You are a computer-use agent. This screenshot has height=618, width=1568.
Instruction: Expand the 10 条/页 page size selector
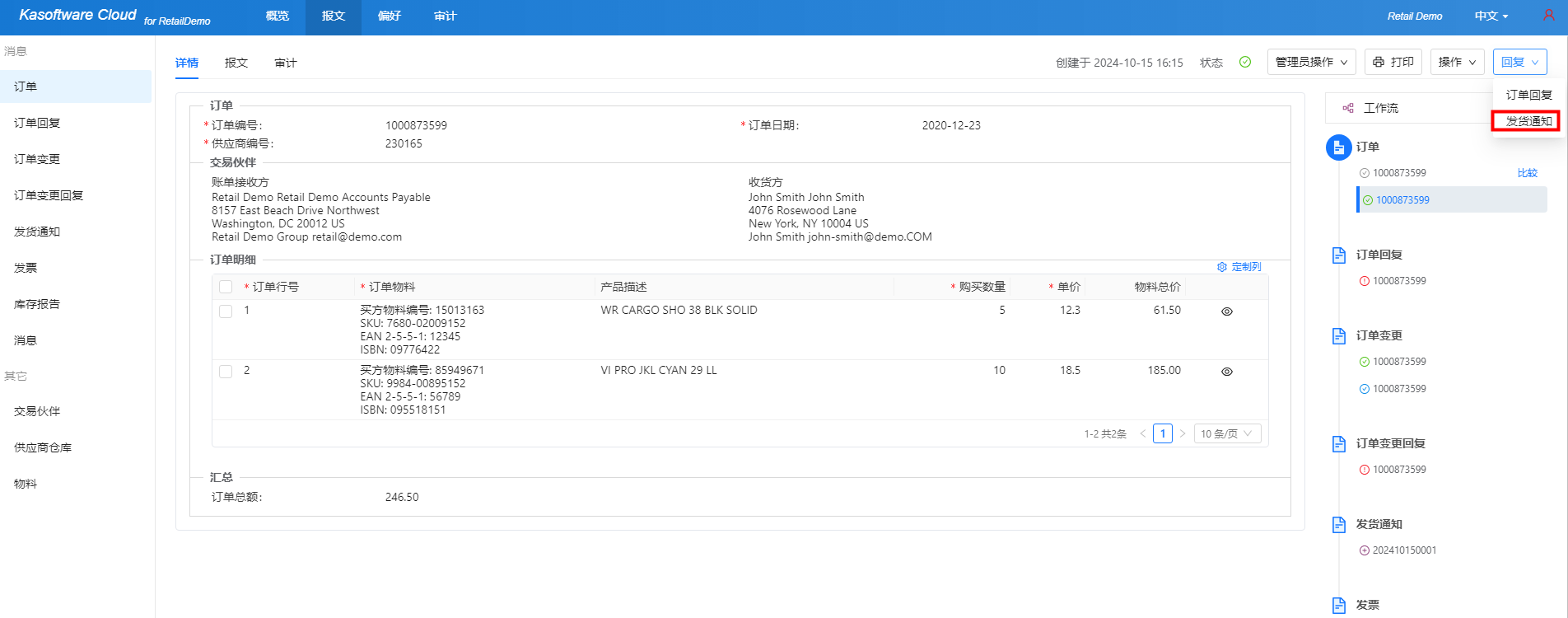tap(1226, 433)
